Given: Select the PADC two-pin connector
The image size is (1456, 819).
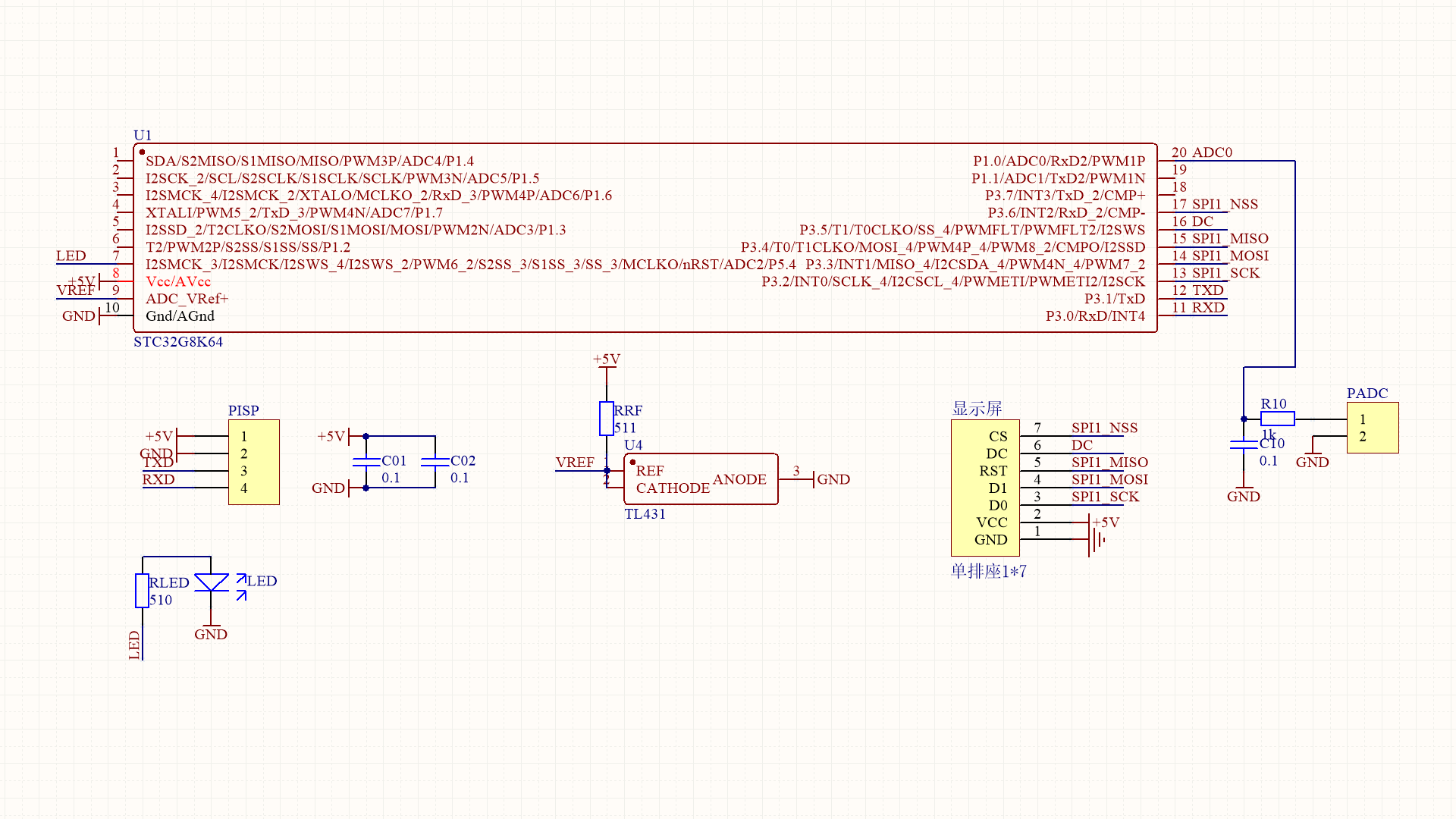Looking at the screenshot, I should pos(1372,427).
